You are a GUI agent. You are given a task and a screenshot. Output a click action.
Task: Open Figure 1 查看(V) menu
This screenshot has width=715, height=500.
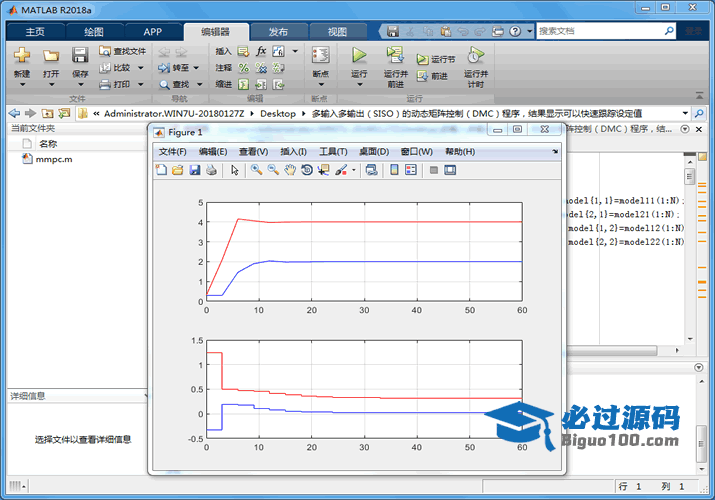254,152
